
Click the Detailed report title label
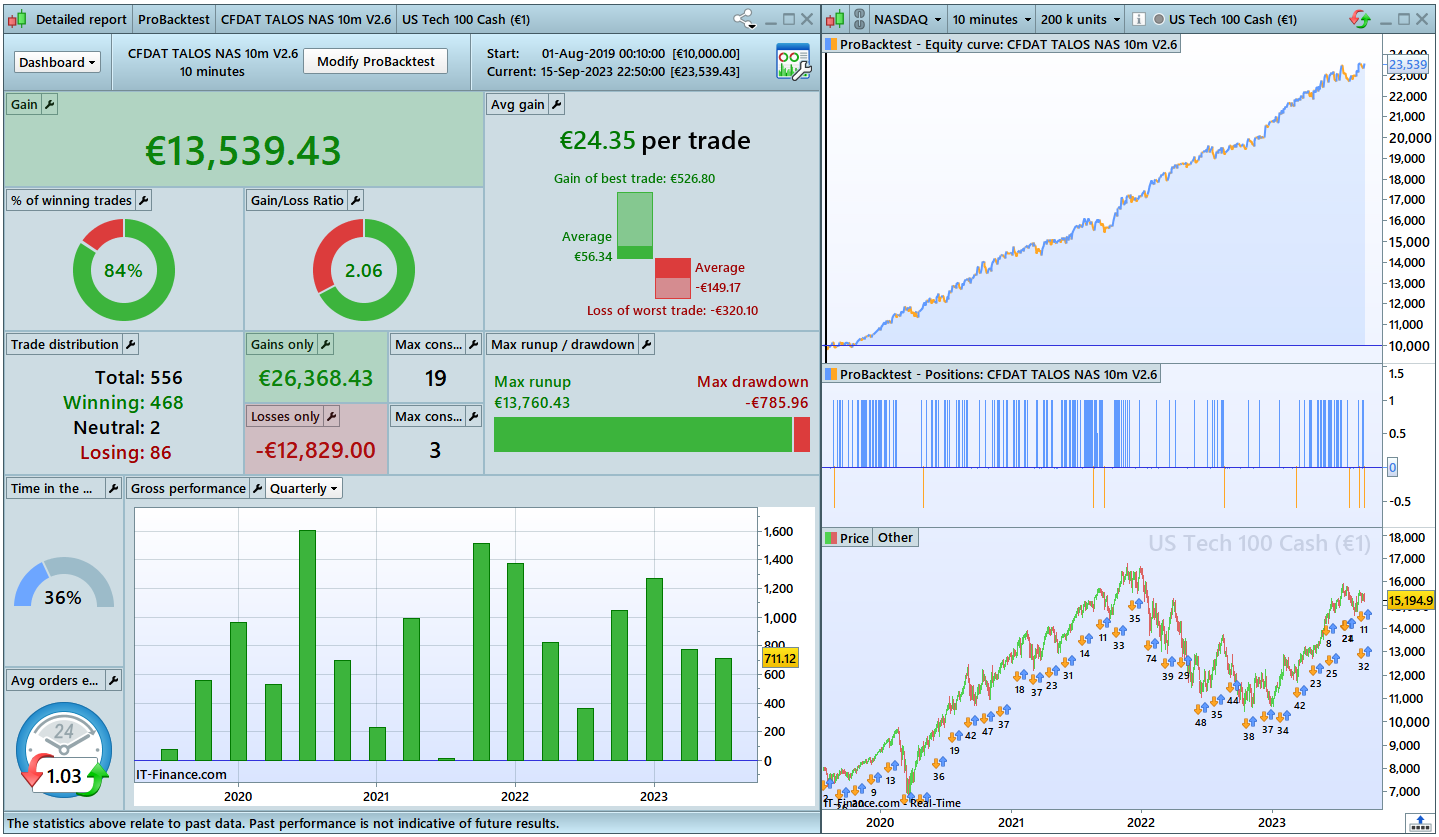point(81,19)
